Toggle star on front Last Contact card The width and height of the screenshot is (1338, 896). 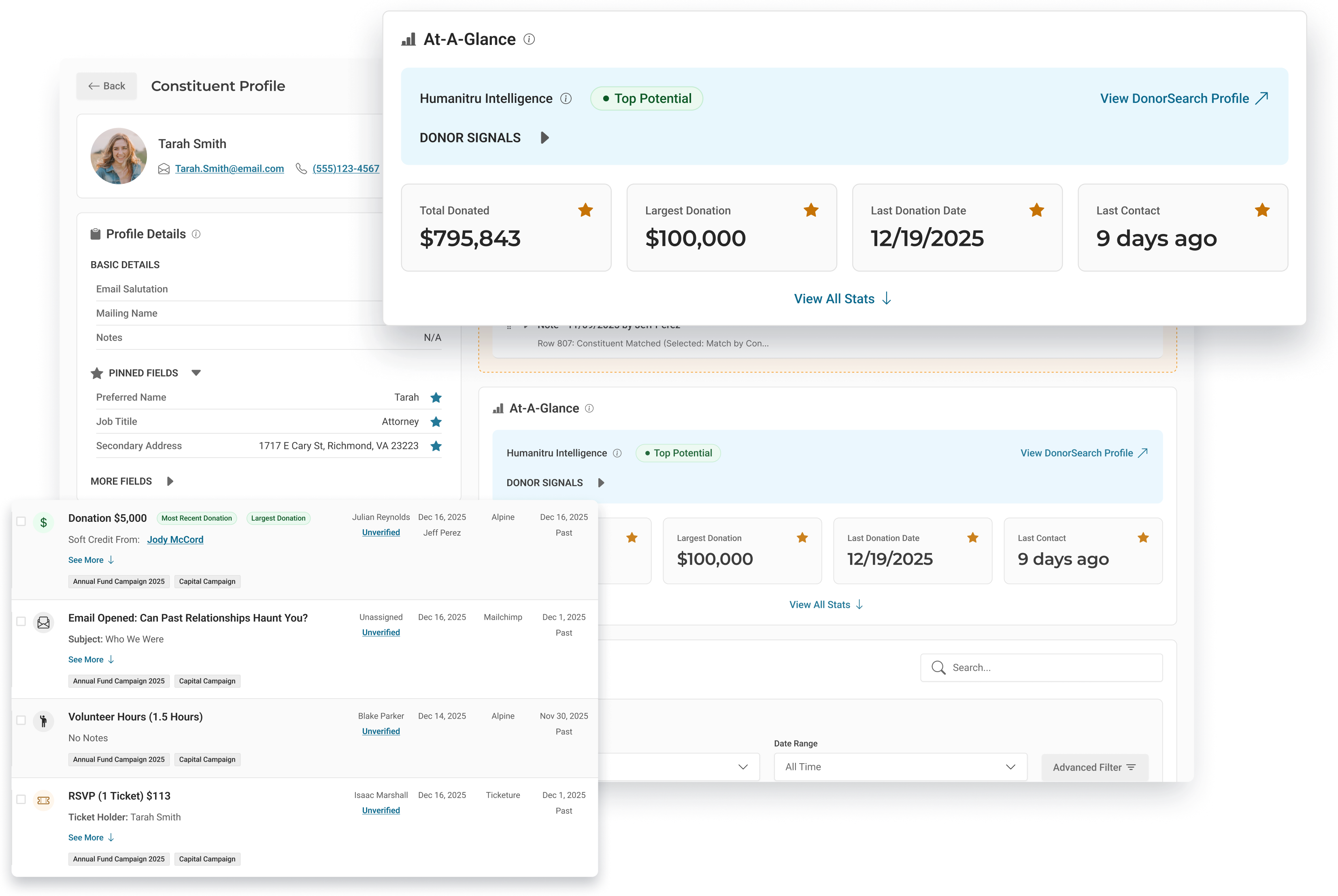click(1262, 210)
